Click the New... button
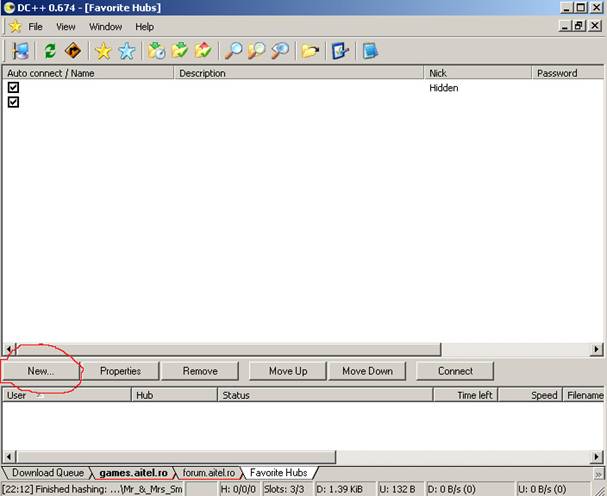This screenshot has height=496, width=607. (41, 371)
